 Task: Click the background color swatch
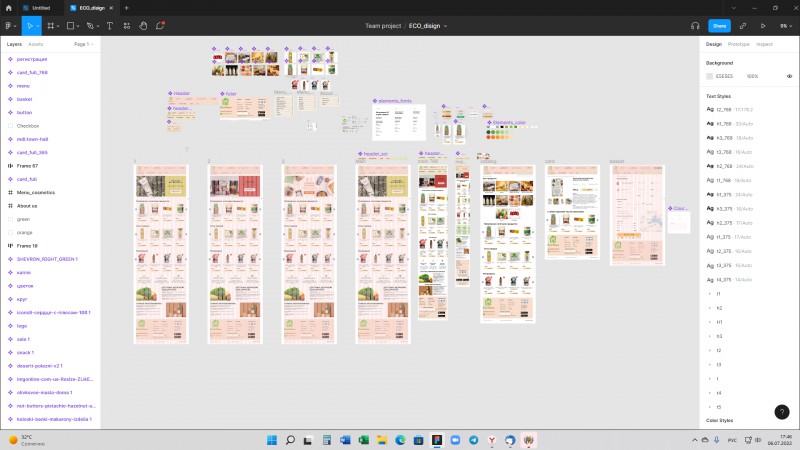[709, 76]
